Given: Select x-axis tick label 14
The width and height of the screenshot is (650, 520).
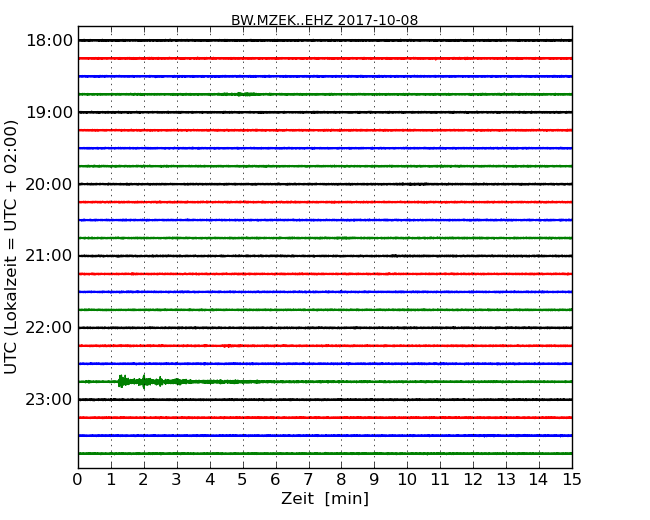Looking at the screenshot, I should [x=539, y=480].
